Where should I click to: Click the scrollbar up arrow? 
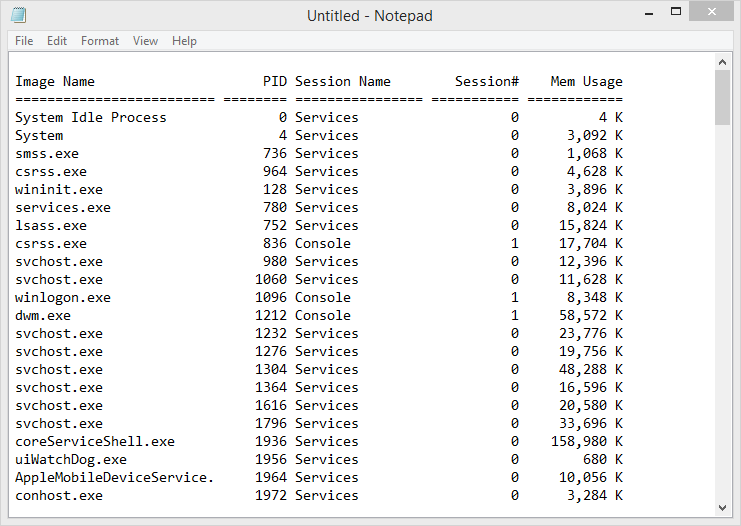pos(722,62)
